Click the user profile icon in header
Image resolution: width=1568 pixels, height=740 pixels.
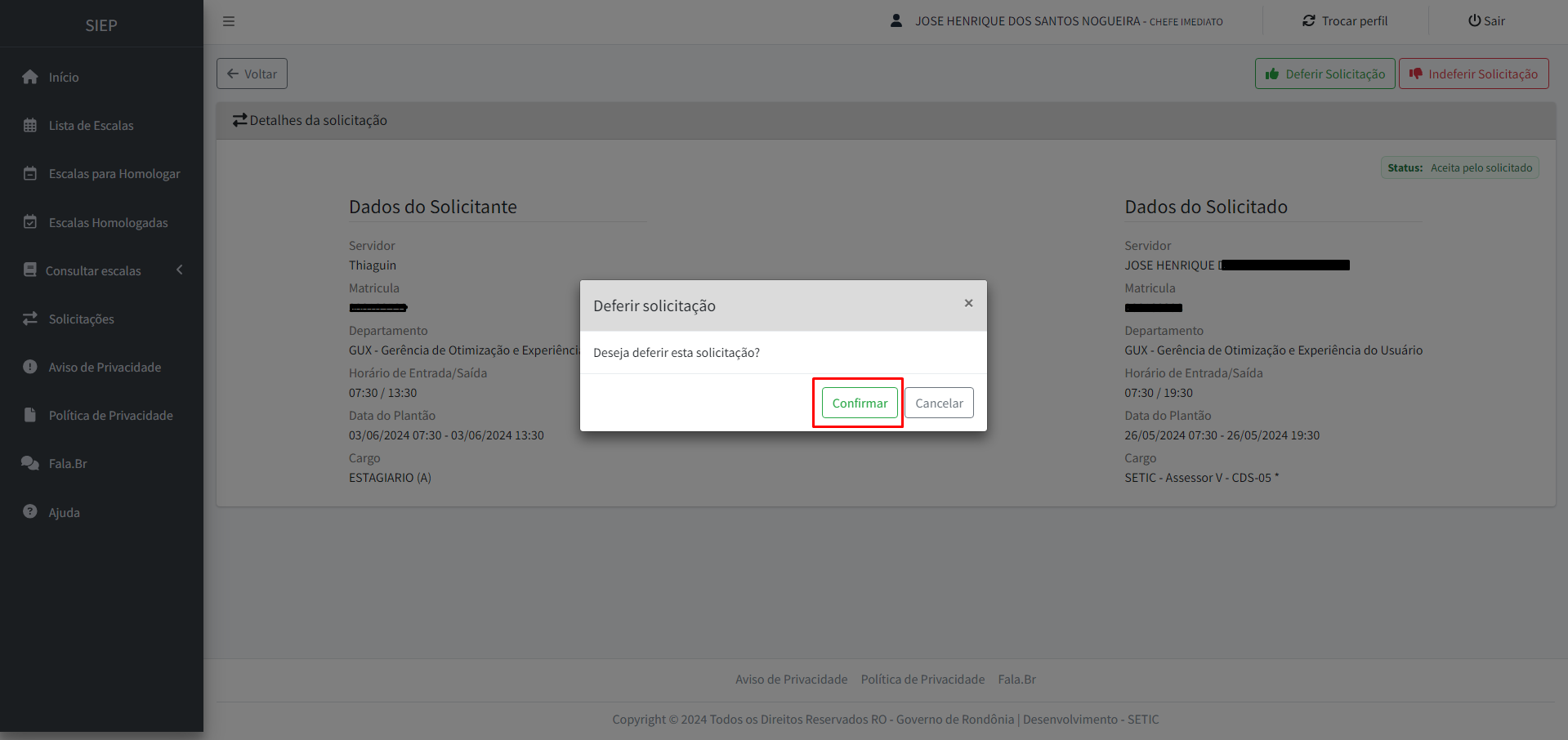click(896, 20)
